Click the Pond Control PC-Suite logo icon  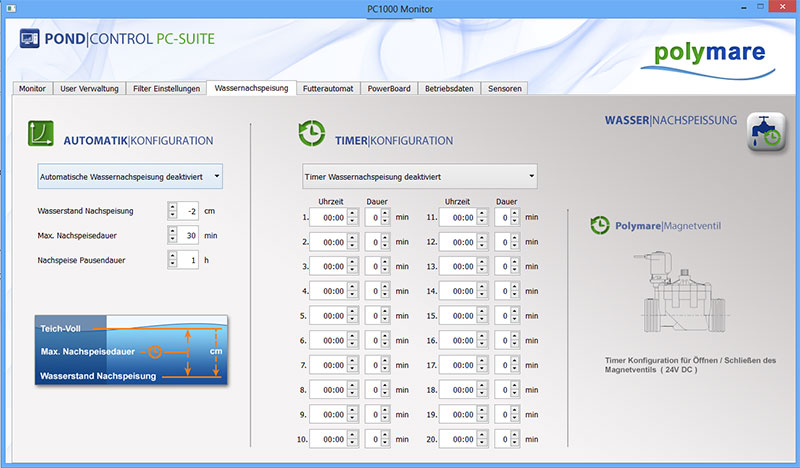(x=30, y=41)
